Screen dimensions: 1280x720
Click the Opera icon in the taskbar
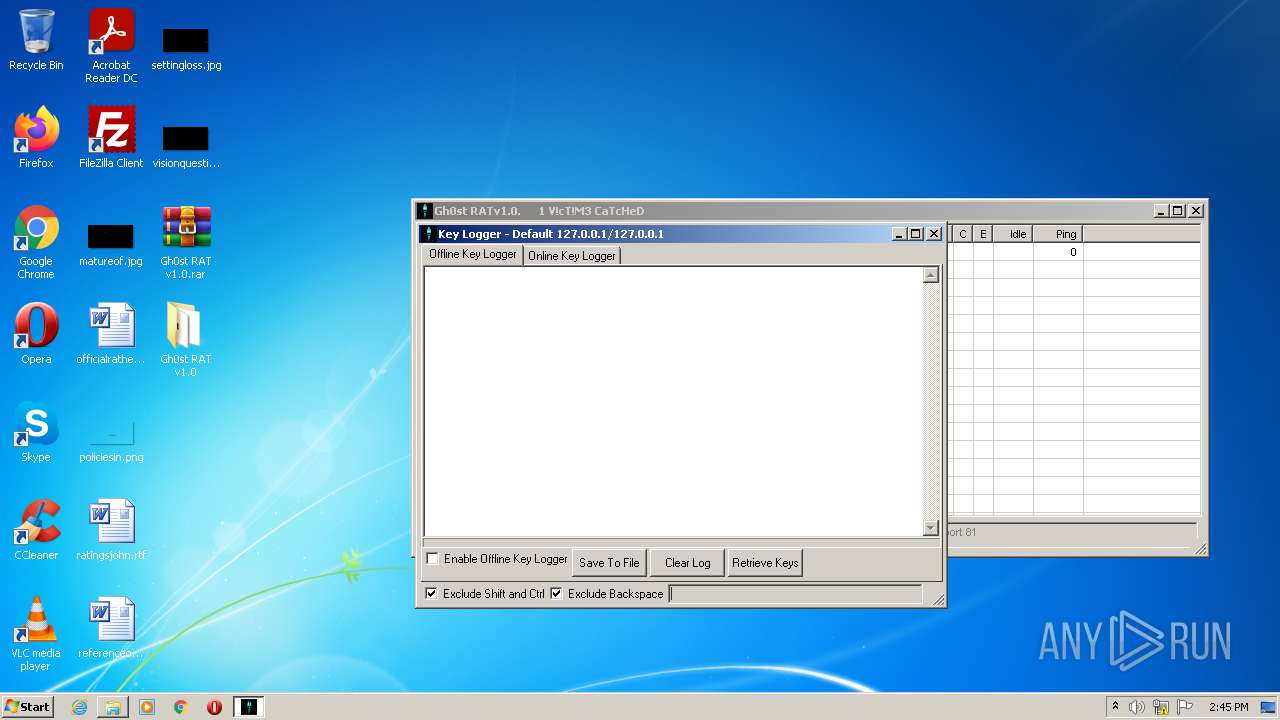[214, 707]
